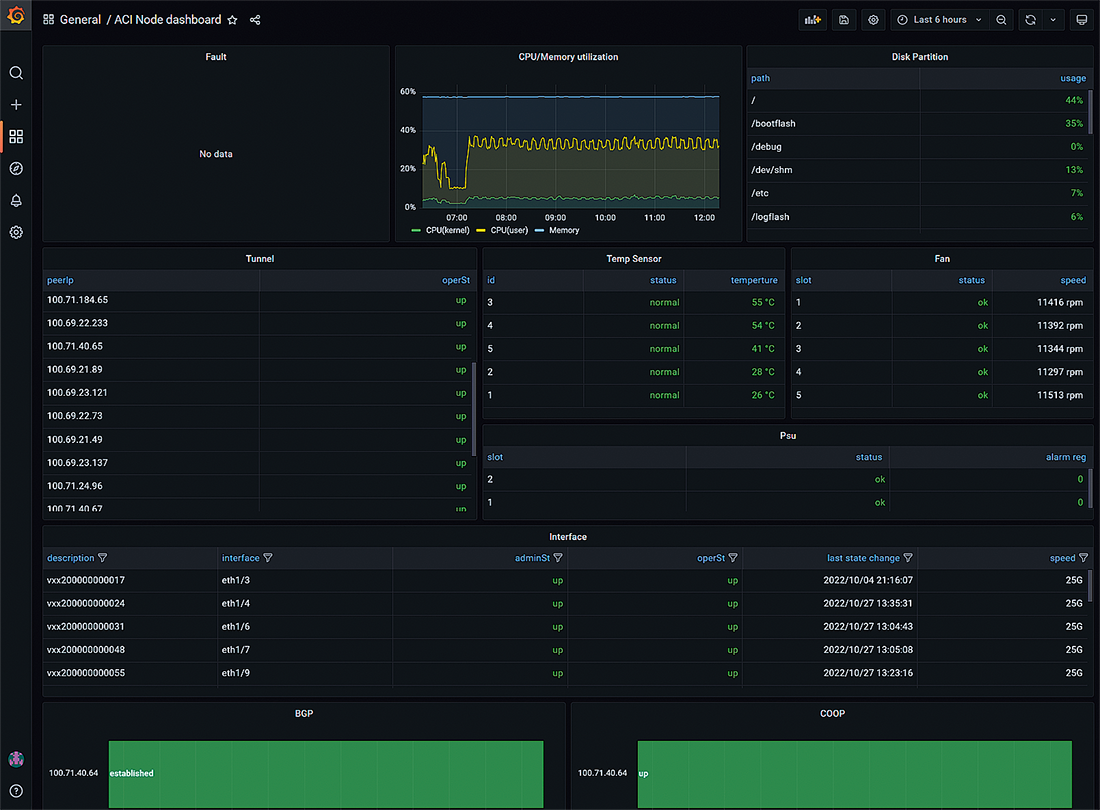Open the Configuration gear in sidebar
The height and width of the screenshot is (810, 1100).
(x=16, y=233)
